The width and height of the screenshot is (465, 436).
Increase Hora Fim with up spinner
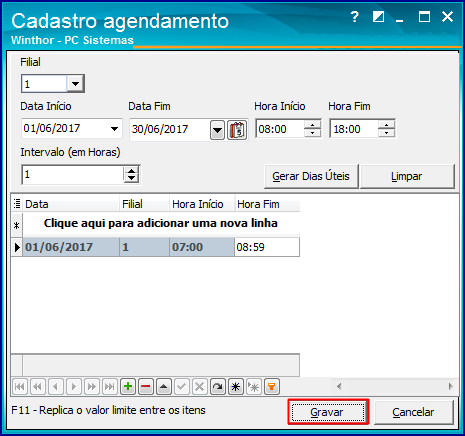[x=386, y=125]
